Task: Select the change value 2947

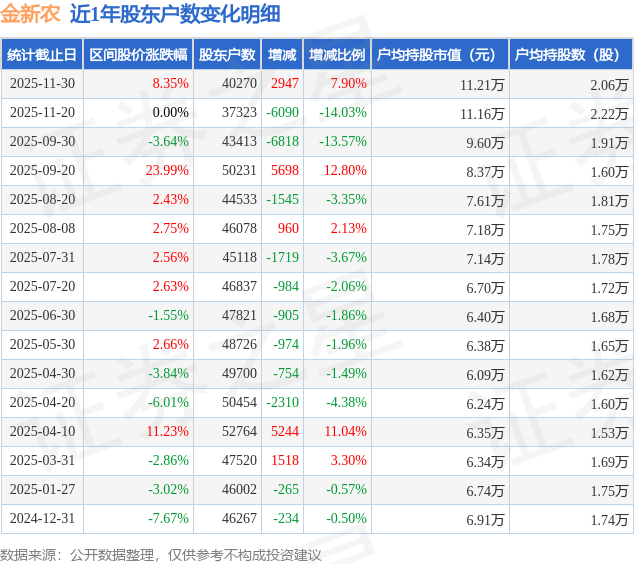Action: [x=285, y=84]
